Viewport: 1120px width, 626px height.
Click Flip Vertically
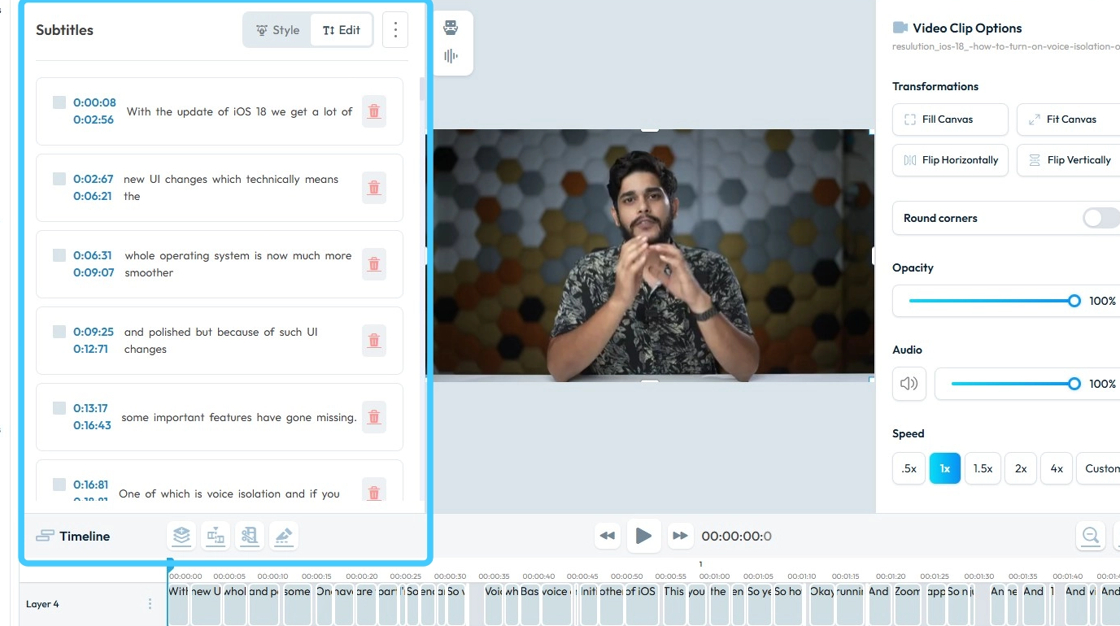tap(1069, 160)
